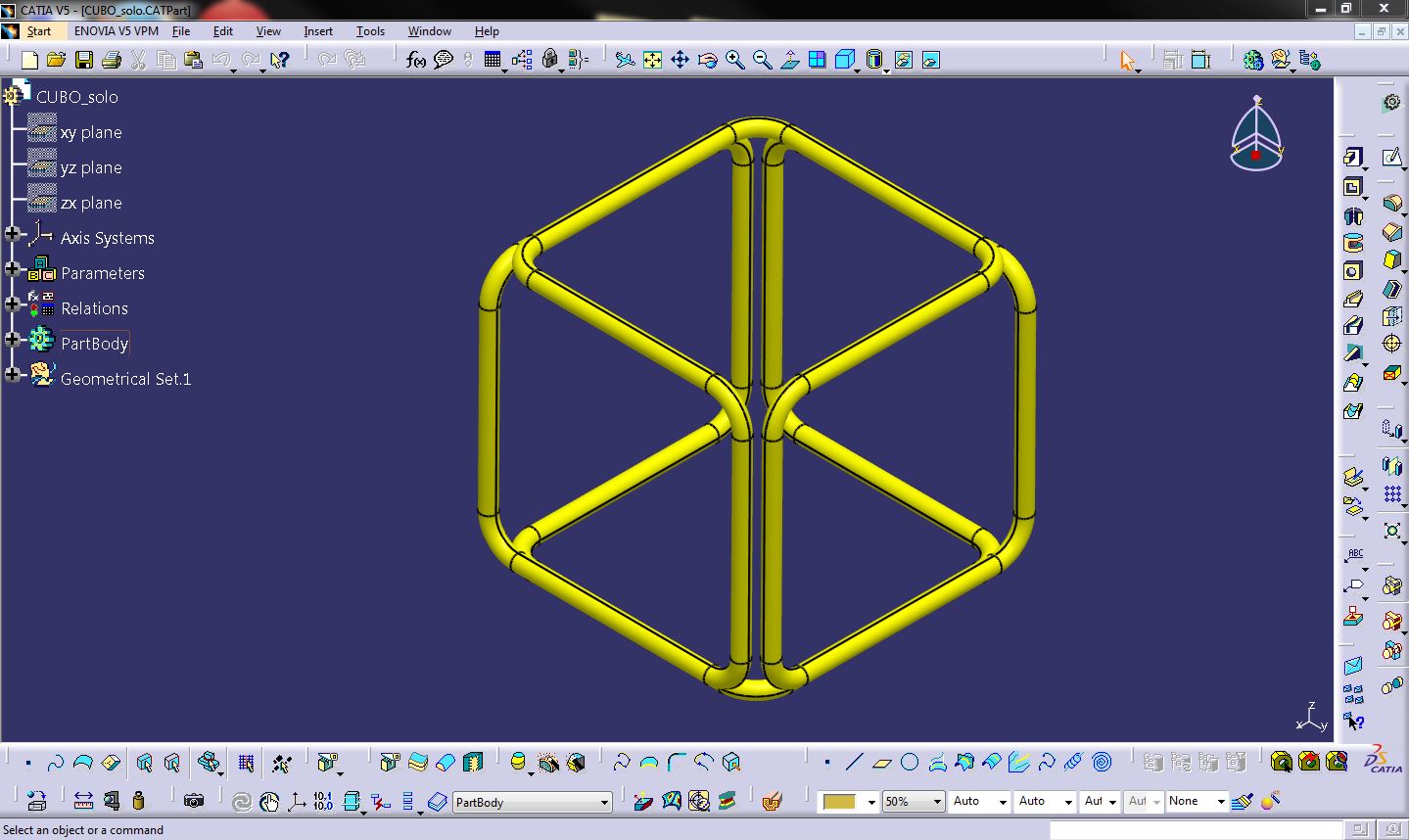This screenshot has height=840, width=1409.
Task: Expand the Relations tree node
Action: (x=12, y=304)
